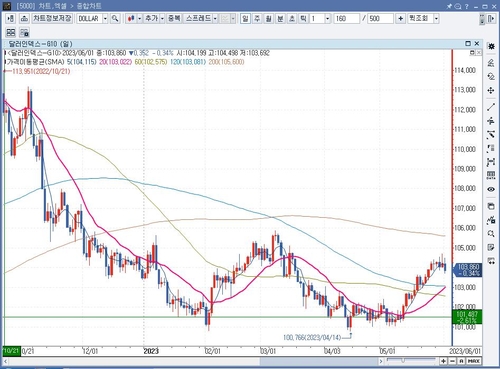The image size is (500, 369).
Task: Click the 중복 button
Action: (174, 19)
